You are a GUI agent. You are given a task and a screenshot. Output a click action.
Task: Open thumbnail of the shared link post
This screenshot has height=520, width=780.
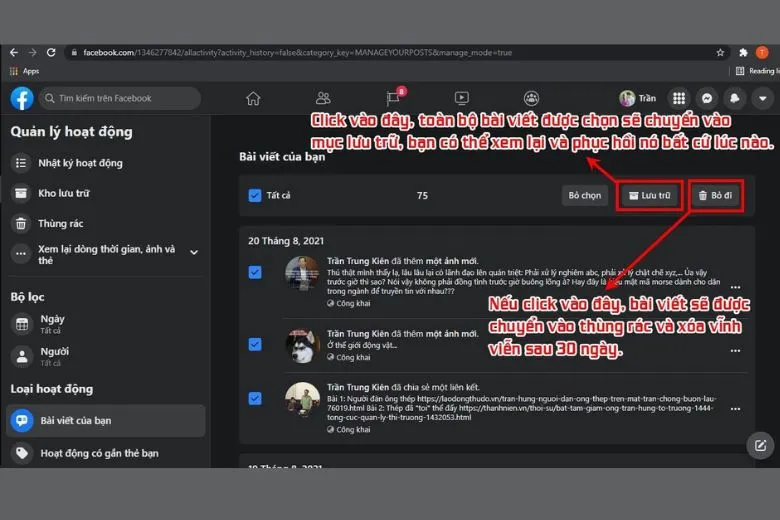point(302,399)
